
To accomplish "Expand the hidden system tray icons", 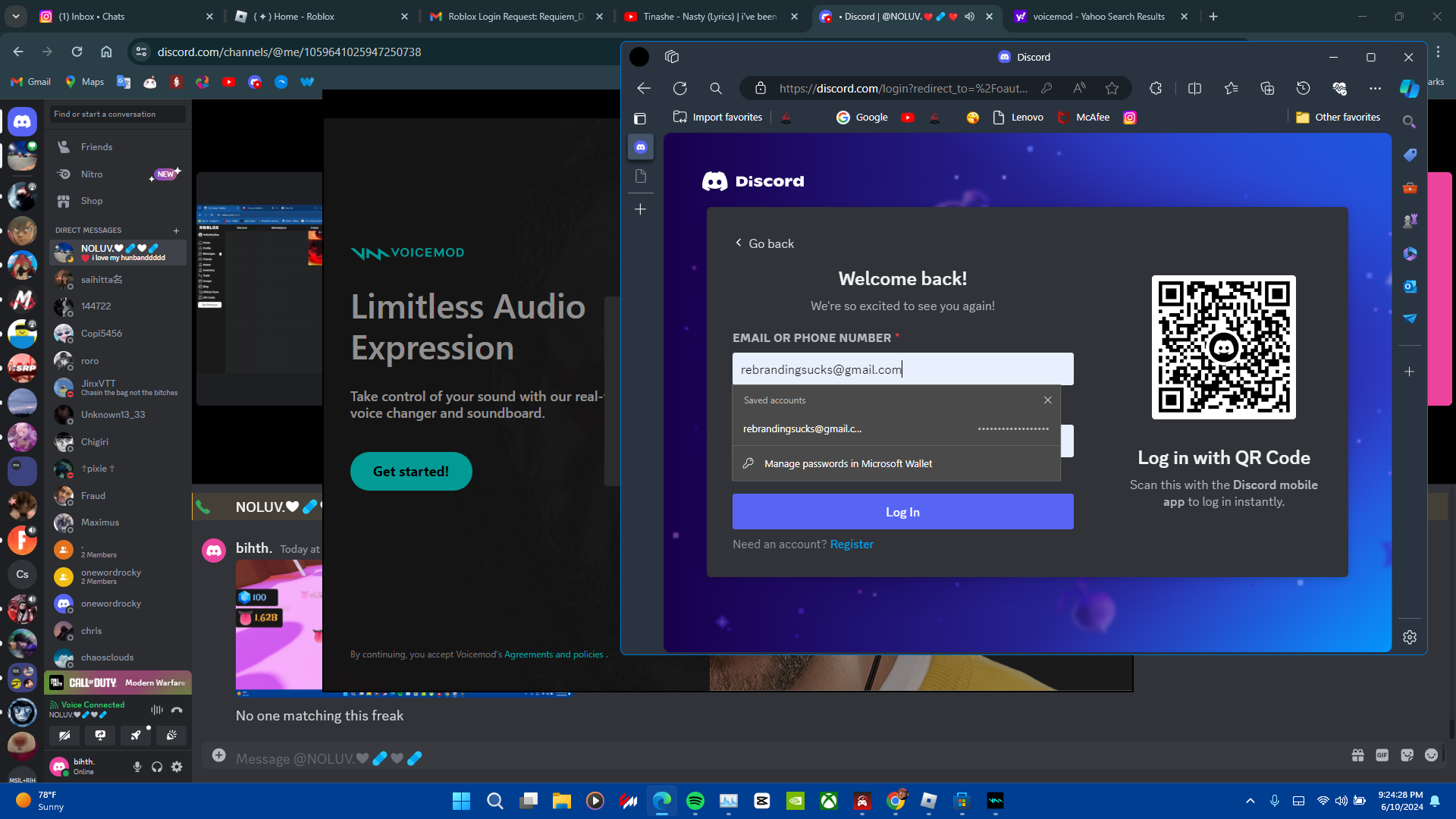I will click(x=1250, y=801).
